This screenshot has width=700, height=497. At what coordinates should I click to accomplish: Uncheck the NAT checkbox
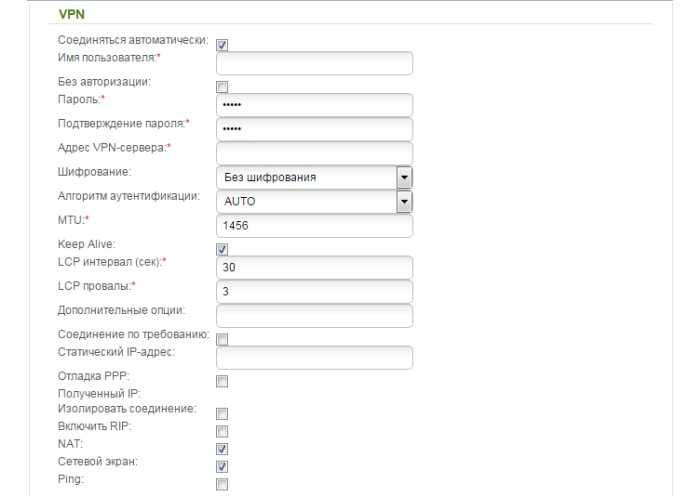(222, 449)
